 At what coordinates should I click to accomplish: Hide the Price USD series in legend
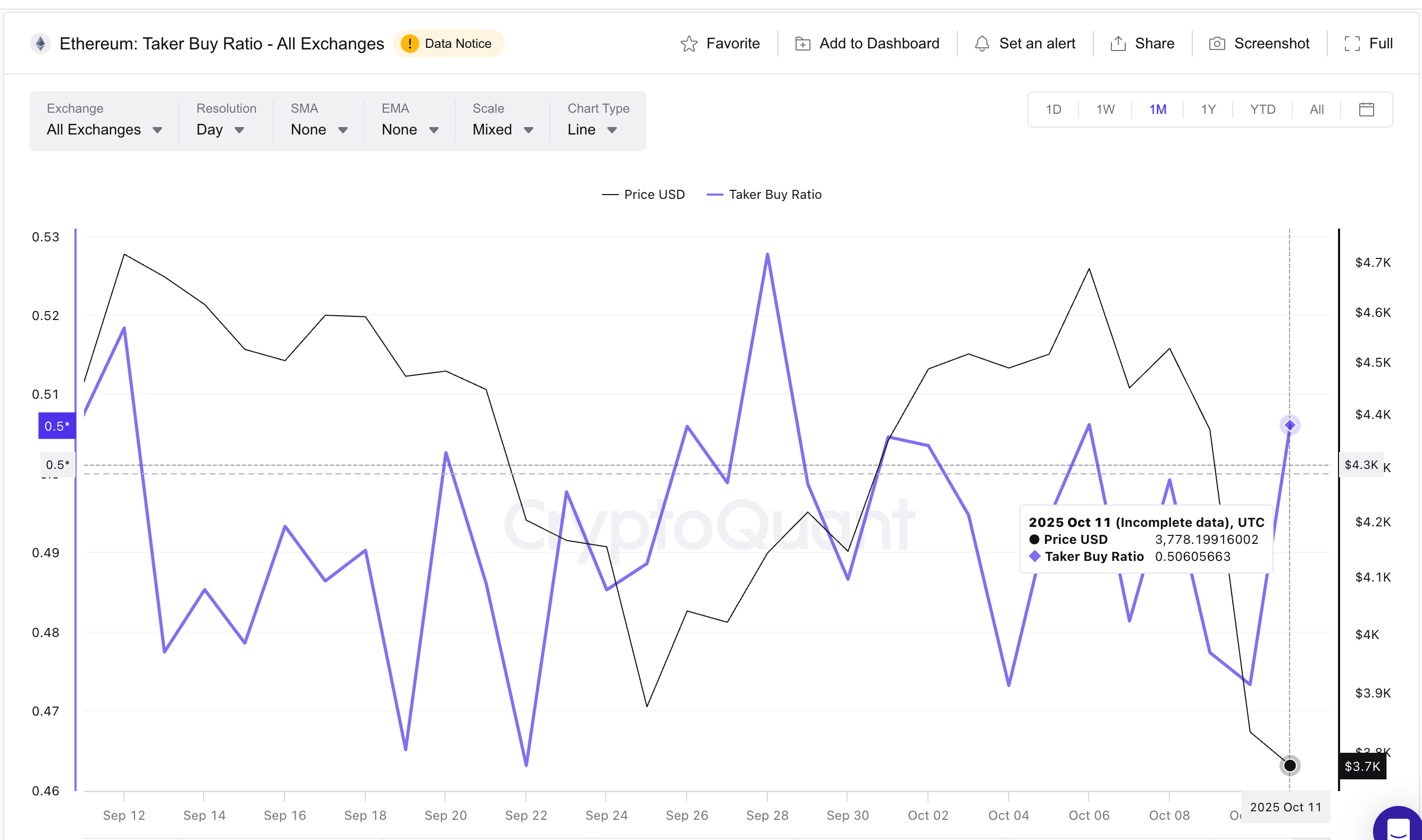643,194
